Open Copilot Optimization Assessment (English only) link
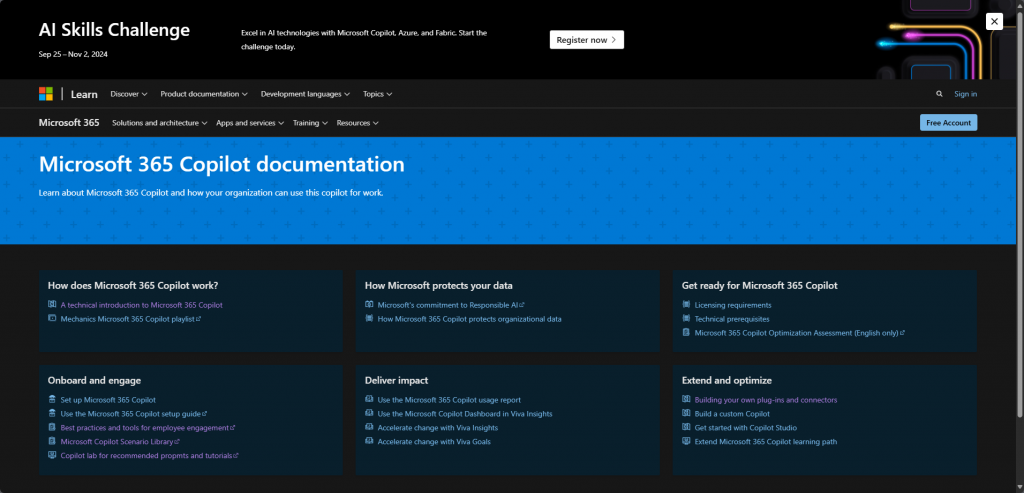Image resolution: width=1024 pixels, height=493 pixels. click(x=799, y=333)
